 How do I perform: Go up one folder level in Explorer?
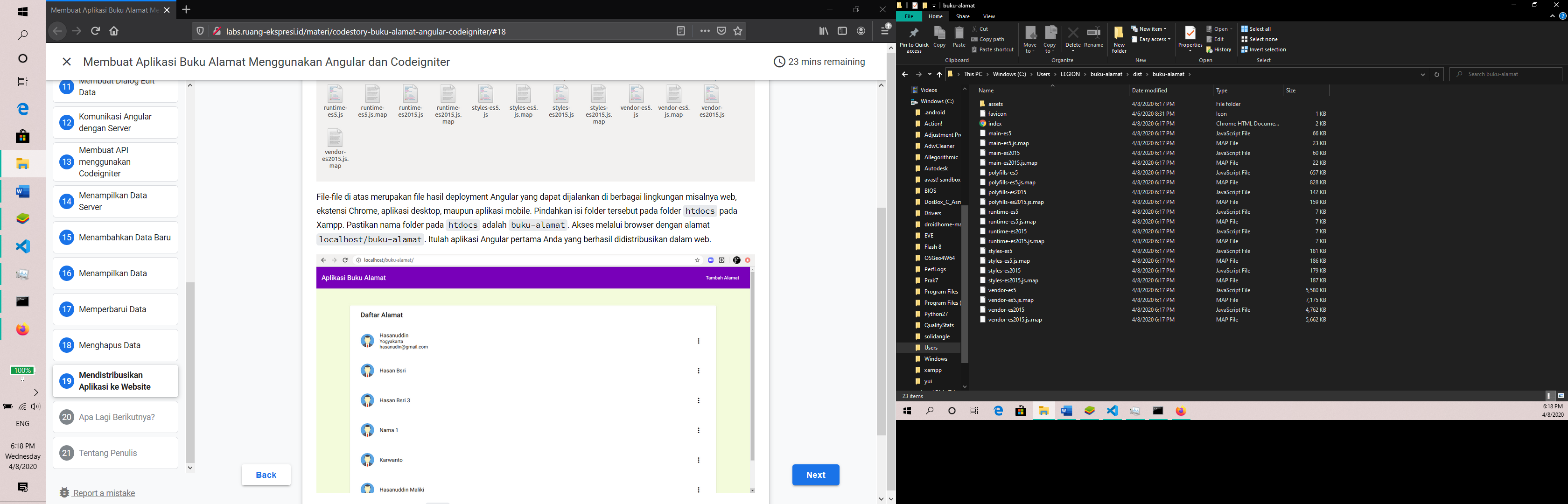pyautogui.click(x=939, y=74)
